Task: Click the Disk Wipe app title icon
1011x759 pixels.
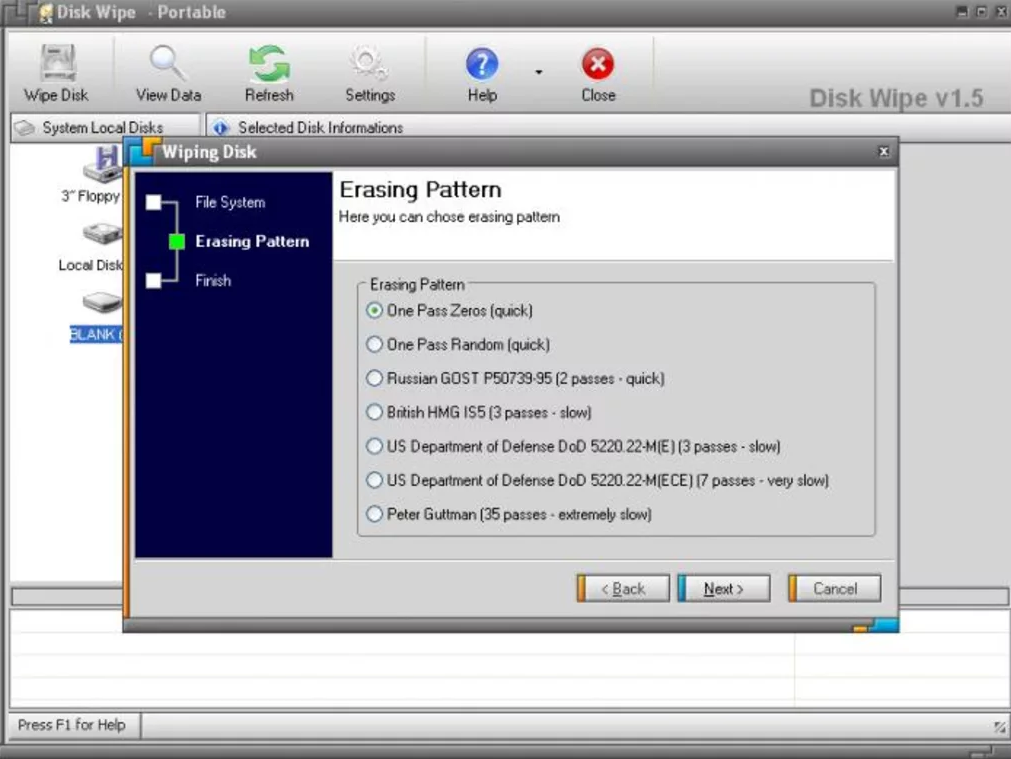Action: 45,13
